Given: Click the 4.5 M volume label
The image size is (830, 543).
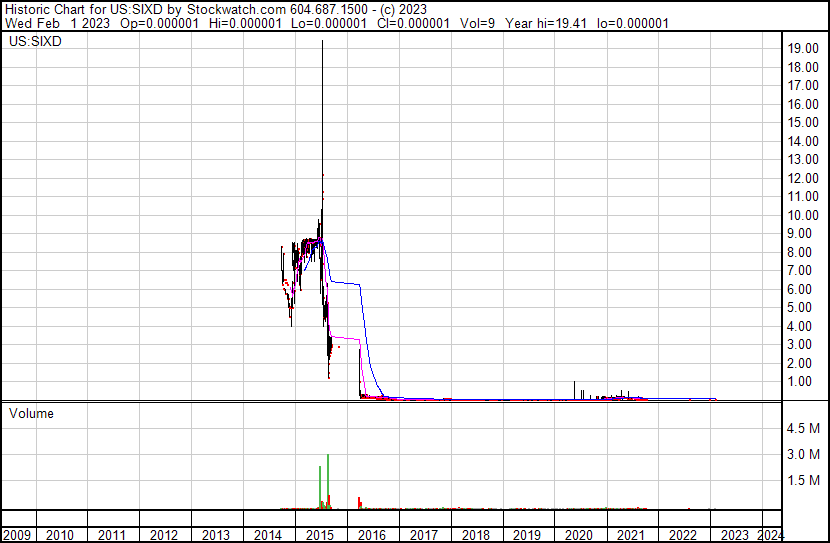Looking at the screenshot, I should pyautogui.click(x=803, y=429).
